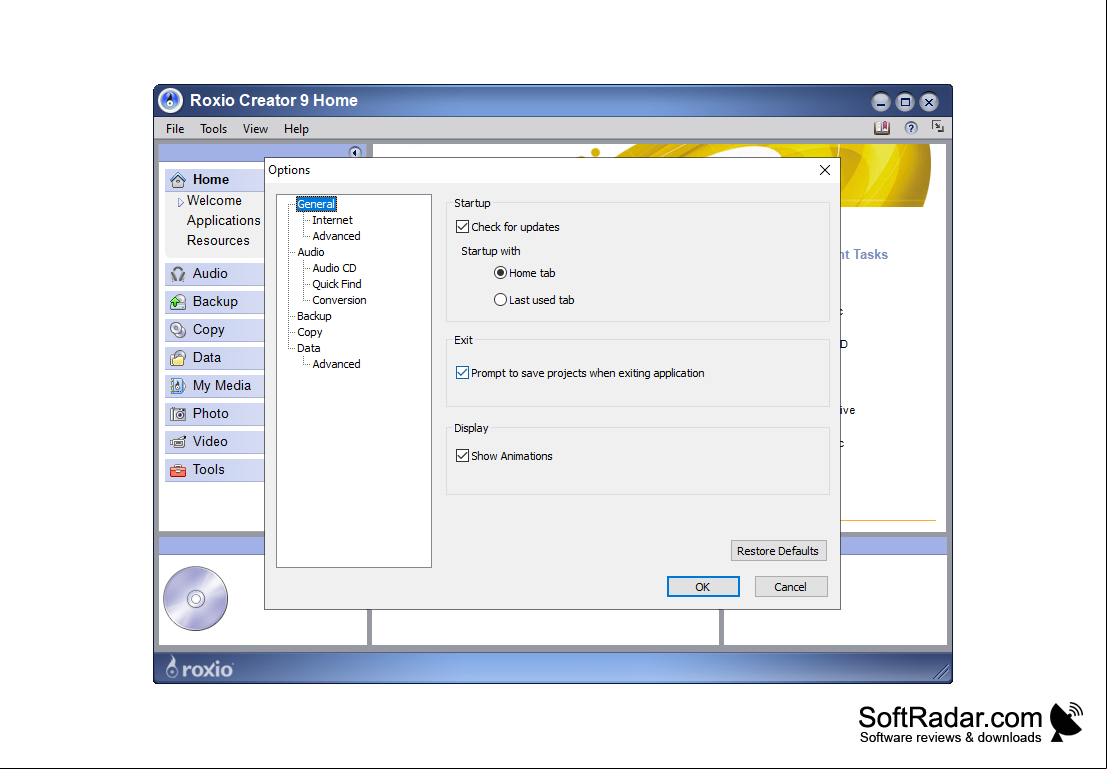Select Internet under General in tree

coord(333,220)
